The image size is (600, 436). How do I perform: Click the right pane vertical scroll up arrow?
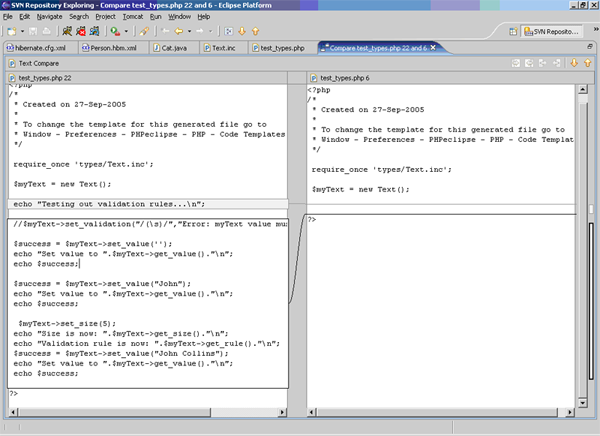(583, 90)
